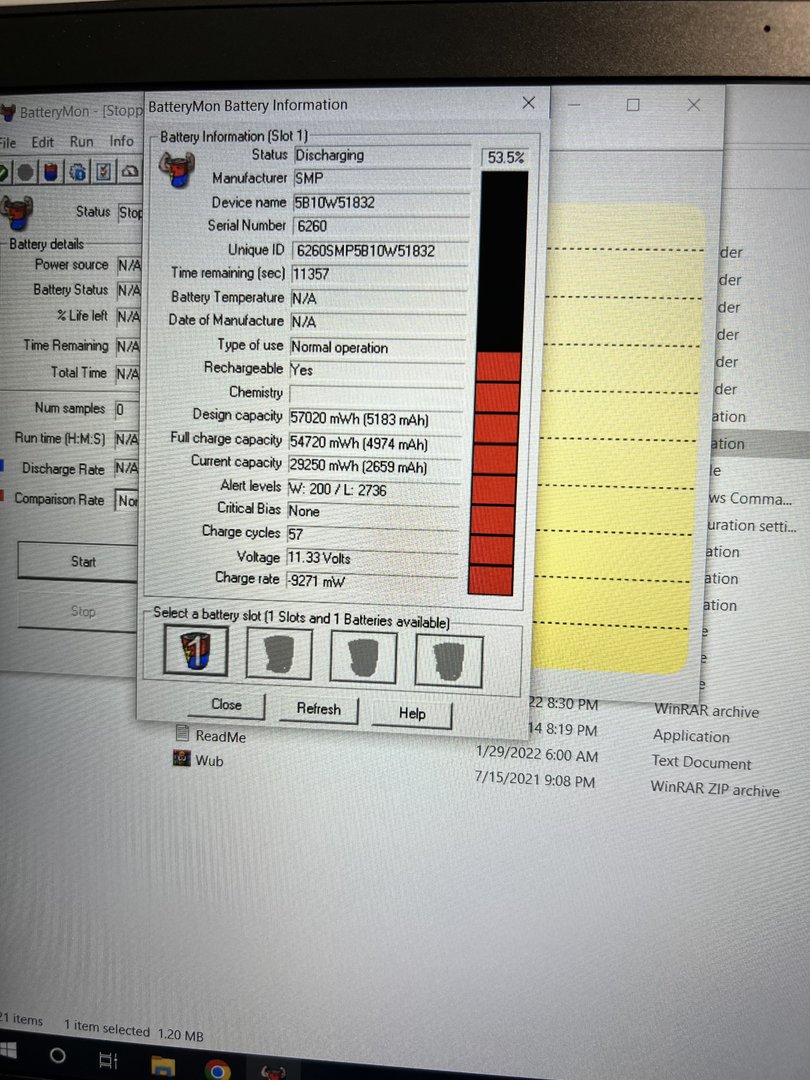Click the checklist toolbar icon
The height and width of the screenshot is (1080, 810).
pyautogui.click(x=103, y=172)
